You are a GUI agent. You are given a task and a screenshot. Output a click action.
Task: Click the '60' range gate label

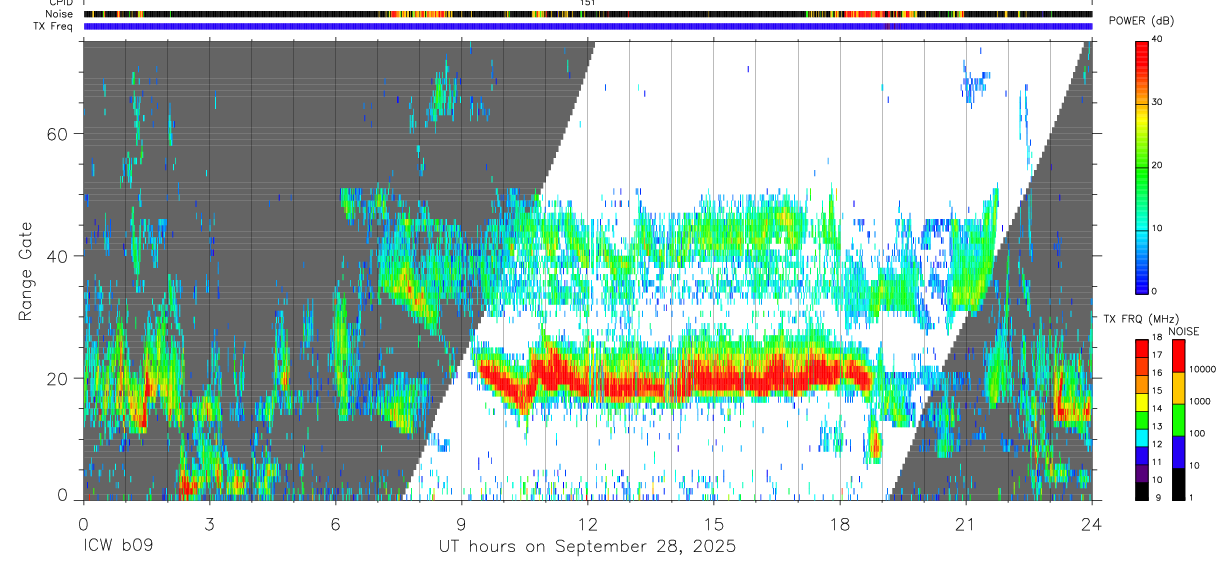point(58,134)
